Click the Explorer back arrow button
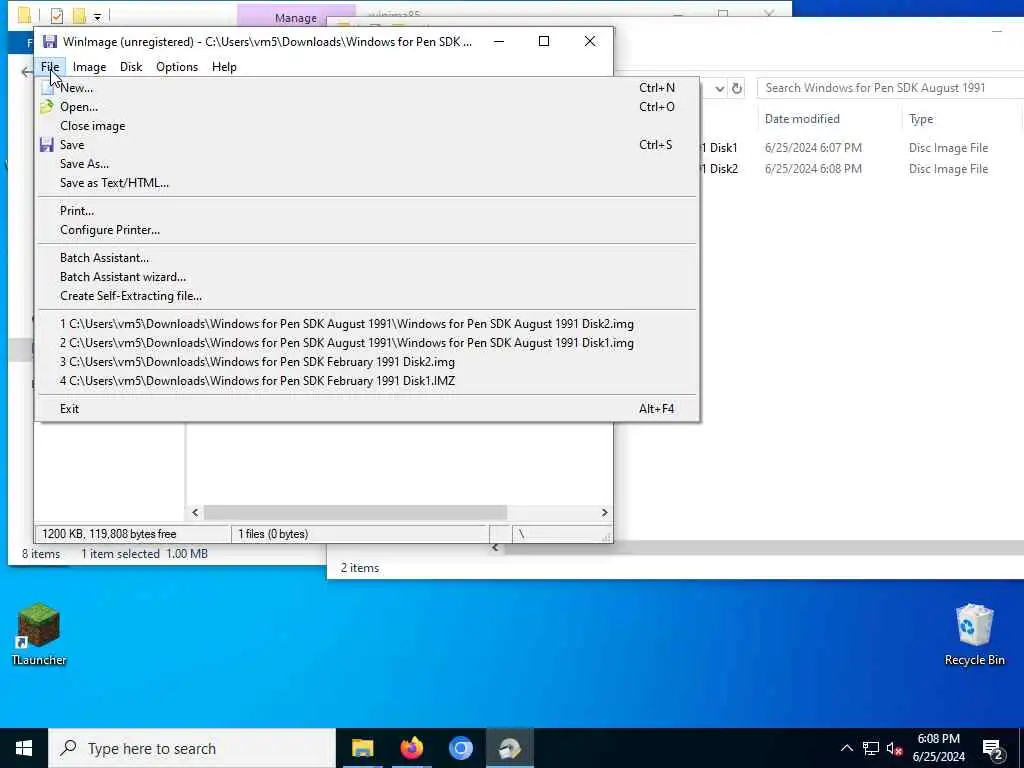 26,72
